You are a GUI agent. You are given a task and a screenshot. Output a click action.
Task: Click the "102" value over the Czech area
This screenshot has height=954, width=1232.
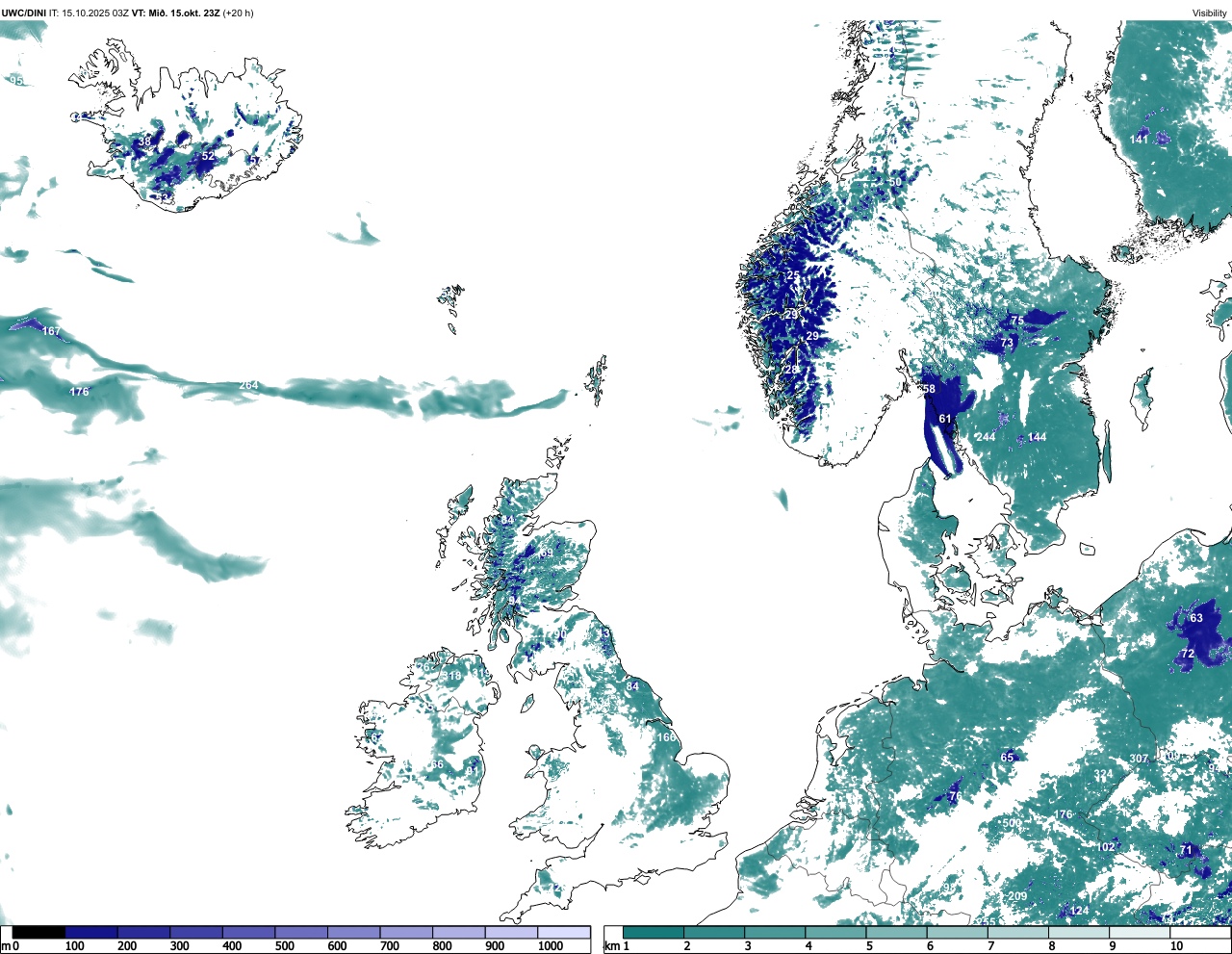pos(1106,847)
